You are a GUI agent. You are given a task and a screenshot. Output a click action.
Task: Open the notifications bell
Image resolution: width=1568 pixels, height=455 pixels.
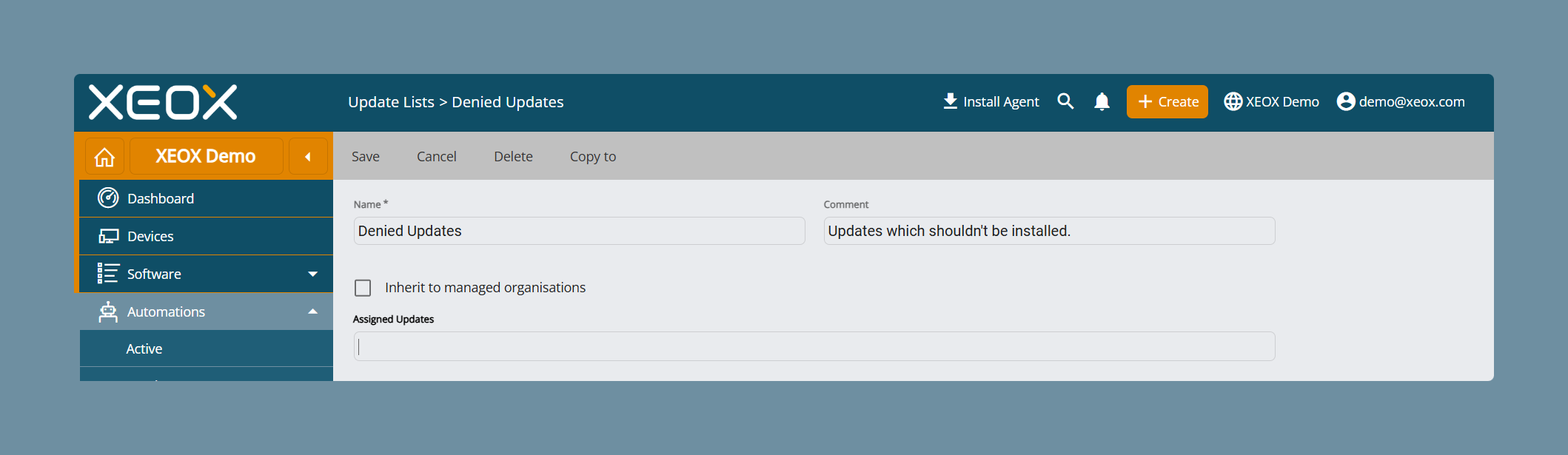[1102, 101]
